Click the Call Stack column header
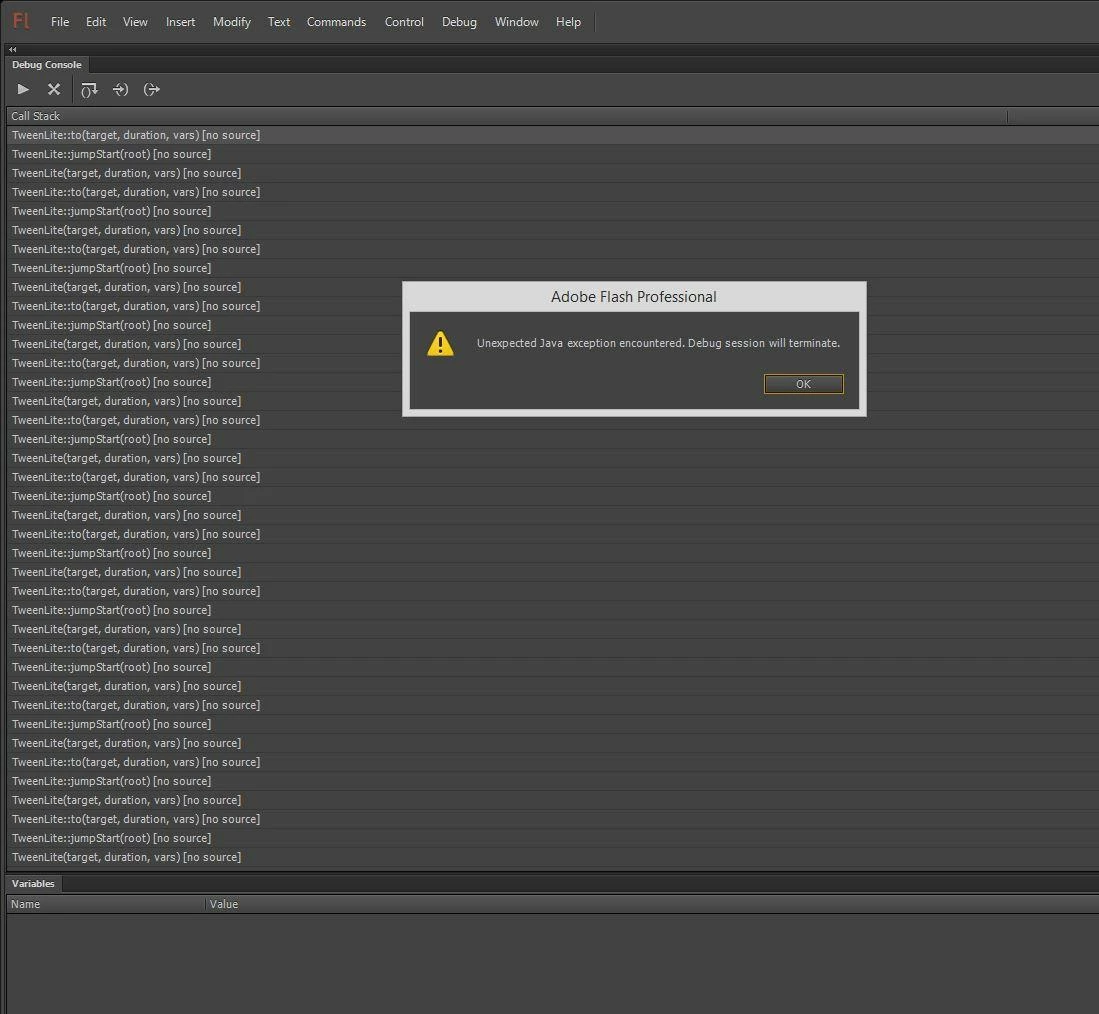This screenshot has height=1014, width=1099. click(x=507, y=116)
